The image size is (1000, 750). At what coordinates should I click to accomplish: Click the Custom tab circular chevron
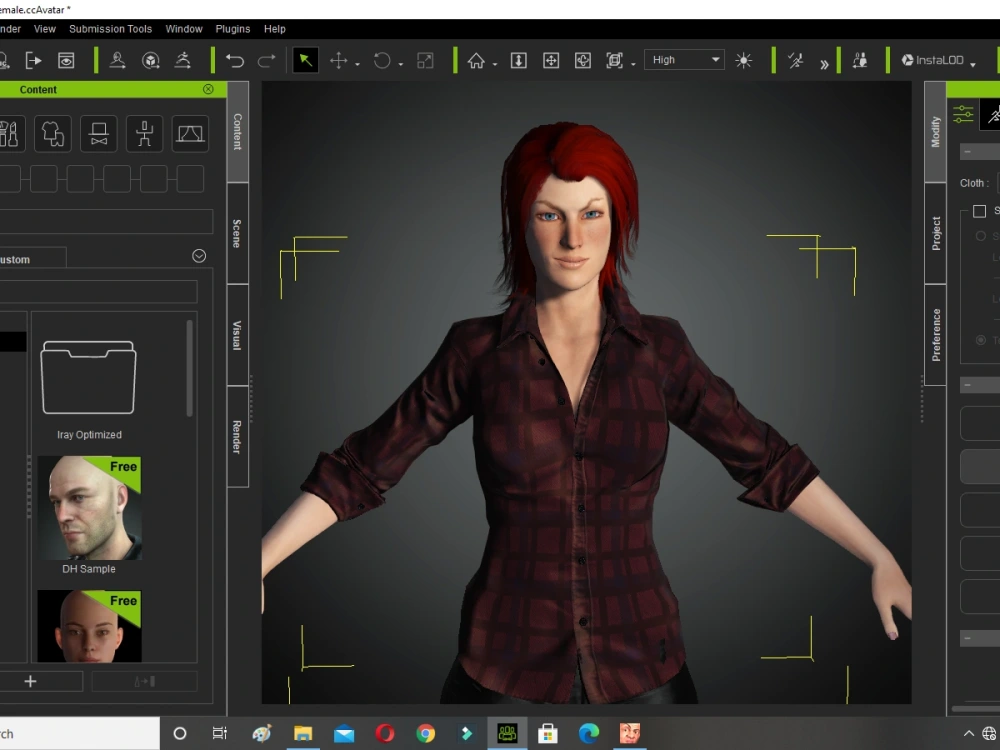[199, 256]
